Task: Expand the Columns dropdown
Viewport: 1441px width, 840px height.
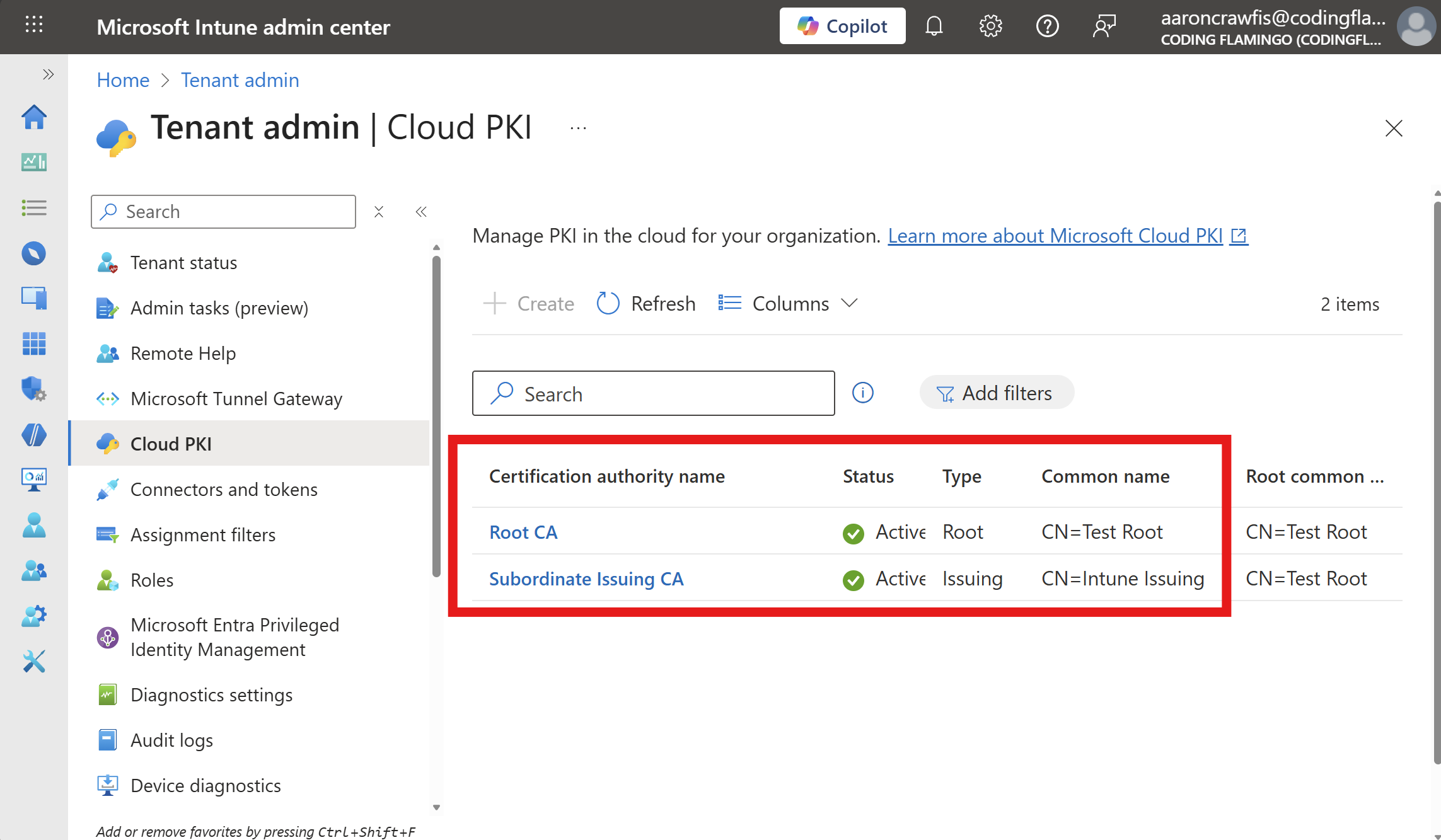Action: coord(787,303)
